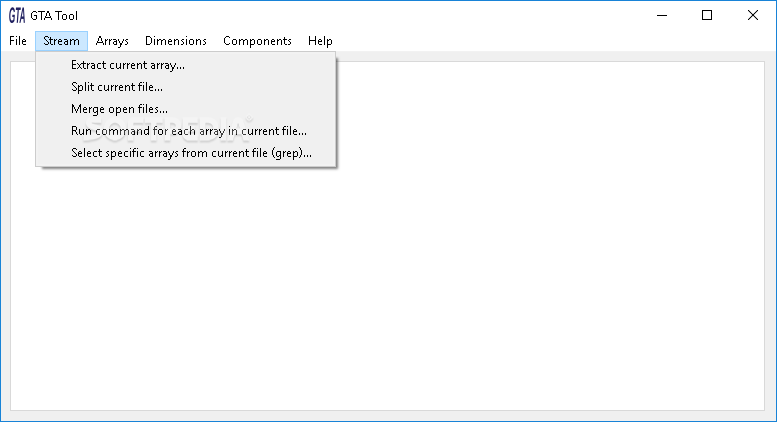777x422 pixels.
Task: Open the Components menu
Action: point(257,41)
